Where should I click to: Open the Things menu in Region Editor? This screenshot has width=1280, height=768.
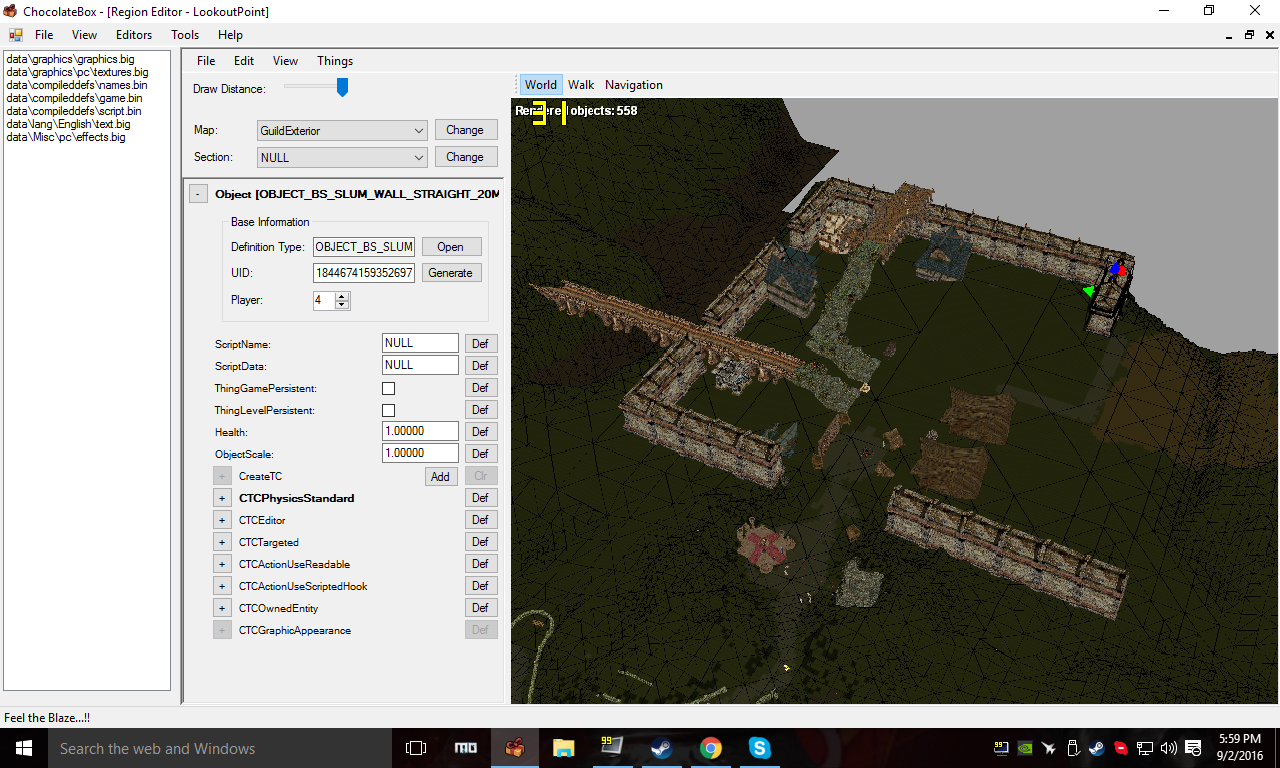335,61
